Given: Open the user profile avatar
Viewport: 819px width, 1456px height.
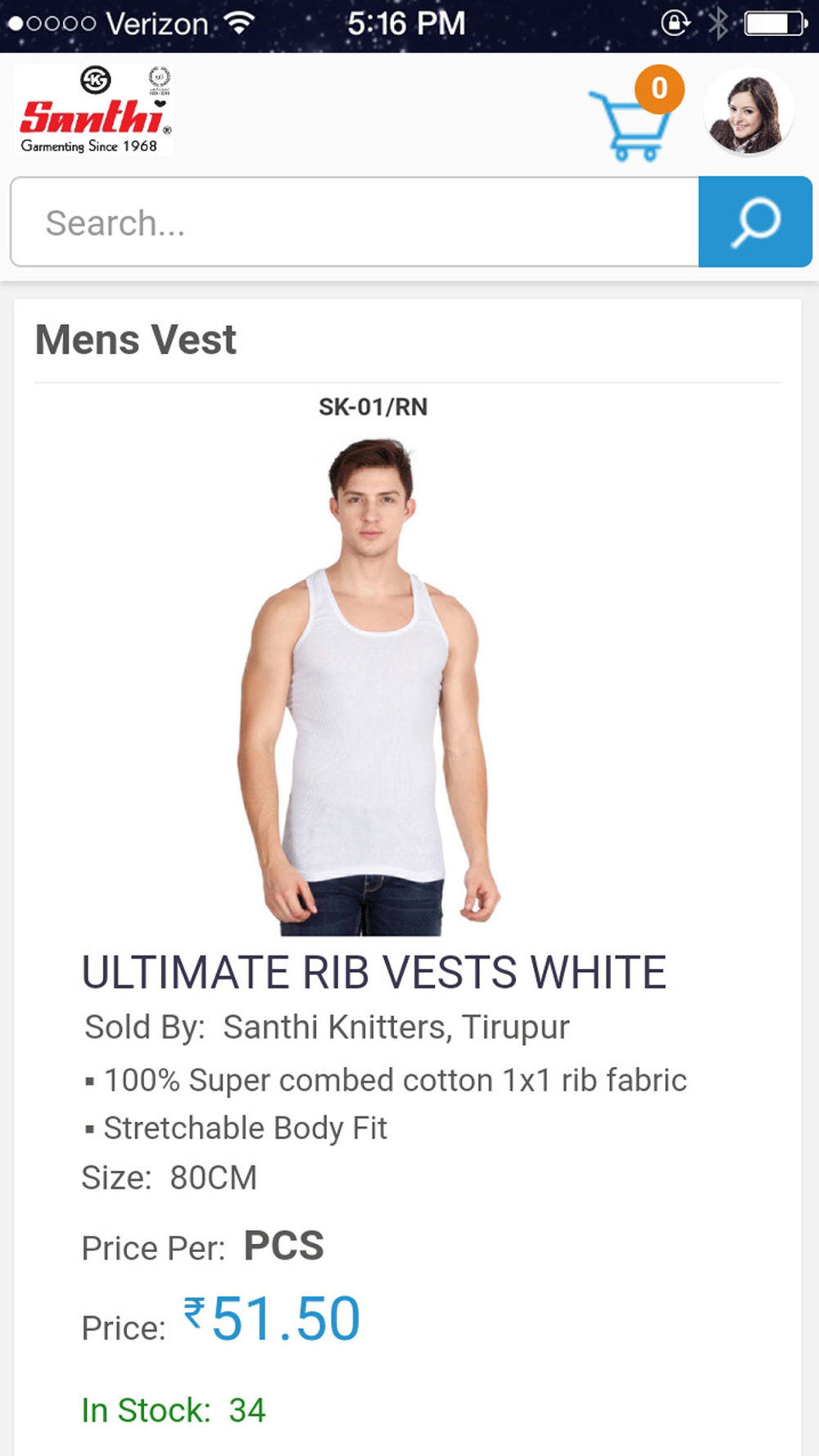Looking at the screenshot, I should 749,112.
